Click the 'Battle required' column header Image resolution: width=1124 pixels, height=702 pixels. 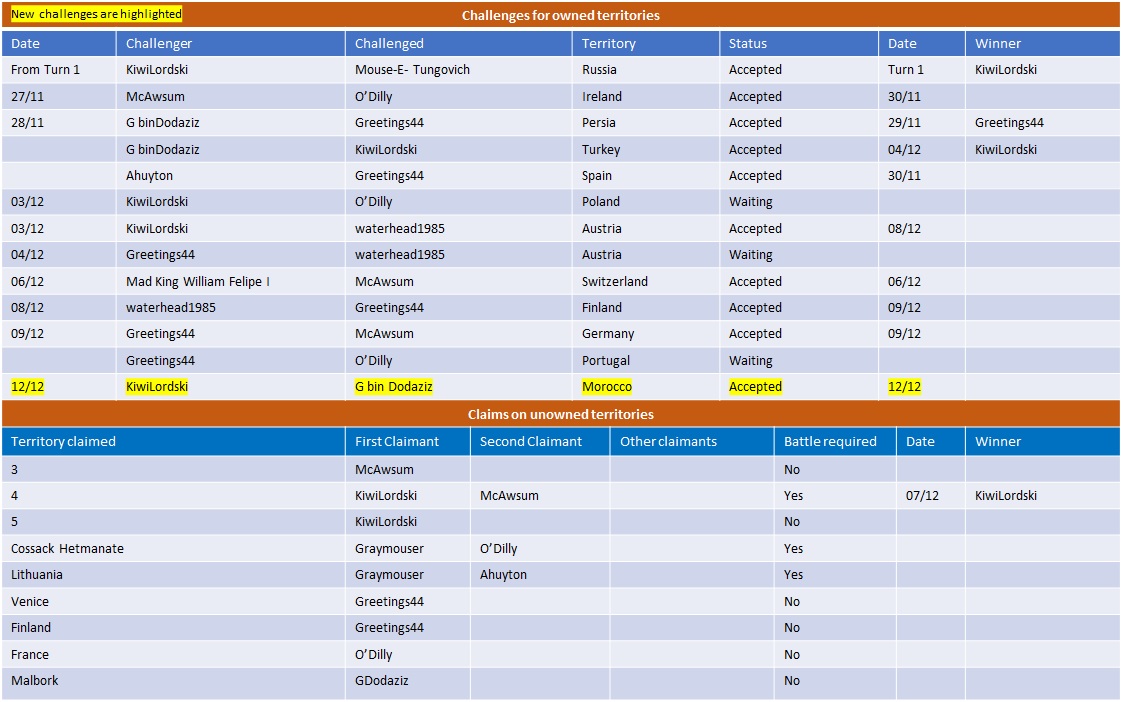[830, 442]
